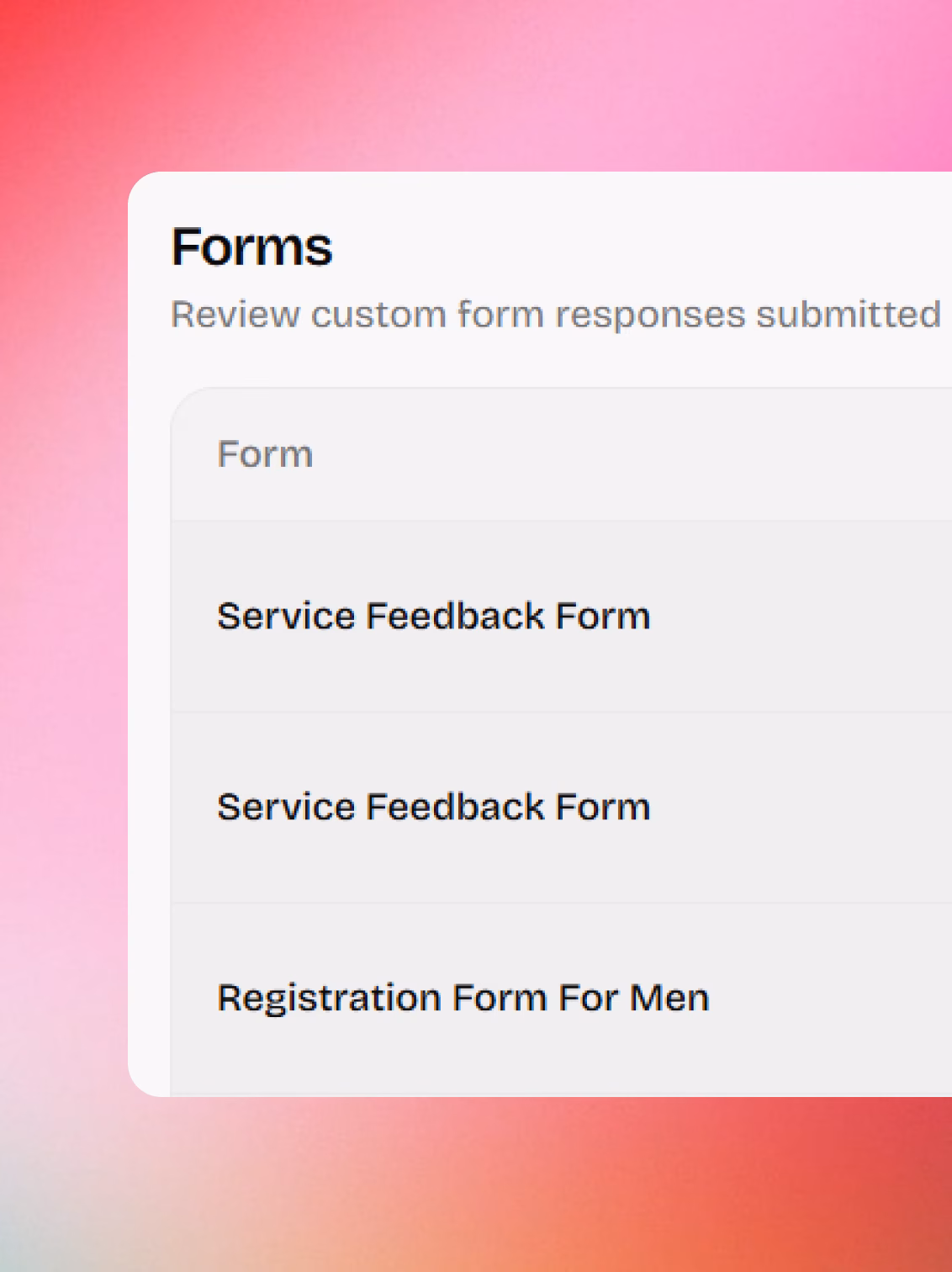This screenshot has height=1272, width=952.
Task: Click the word 'submitted' in the subtitle
Action: pyautogui.click(x=849, y=315)
